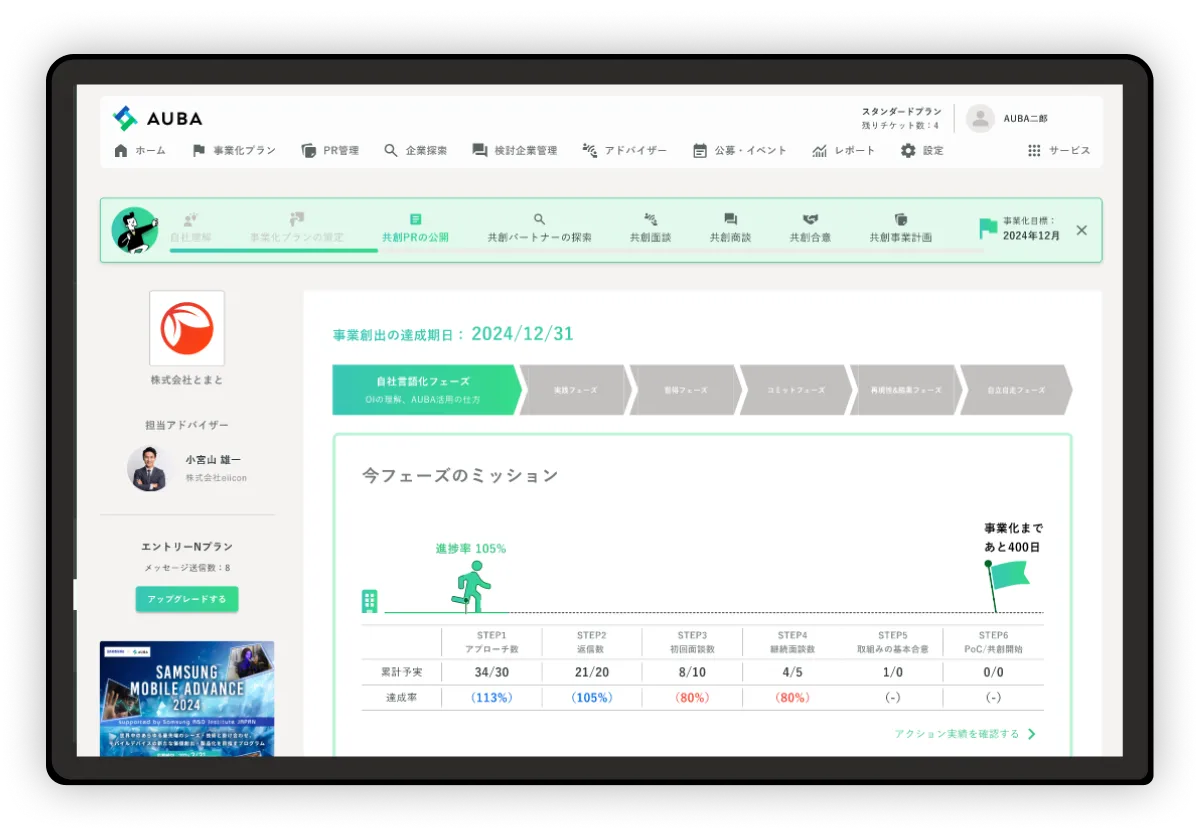Expand the サービス grid menu
Viewport: 1200px width, 840px height.
click(1059, 151)
